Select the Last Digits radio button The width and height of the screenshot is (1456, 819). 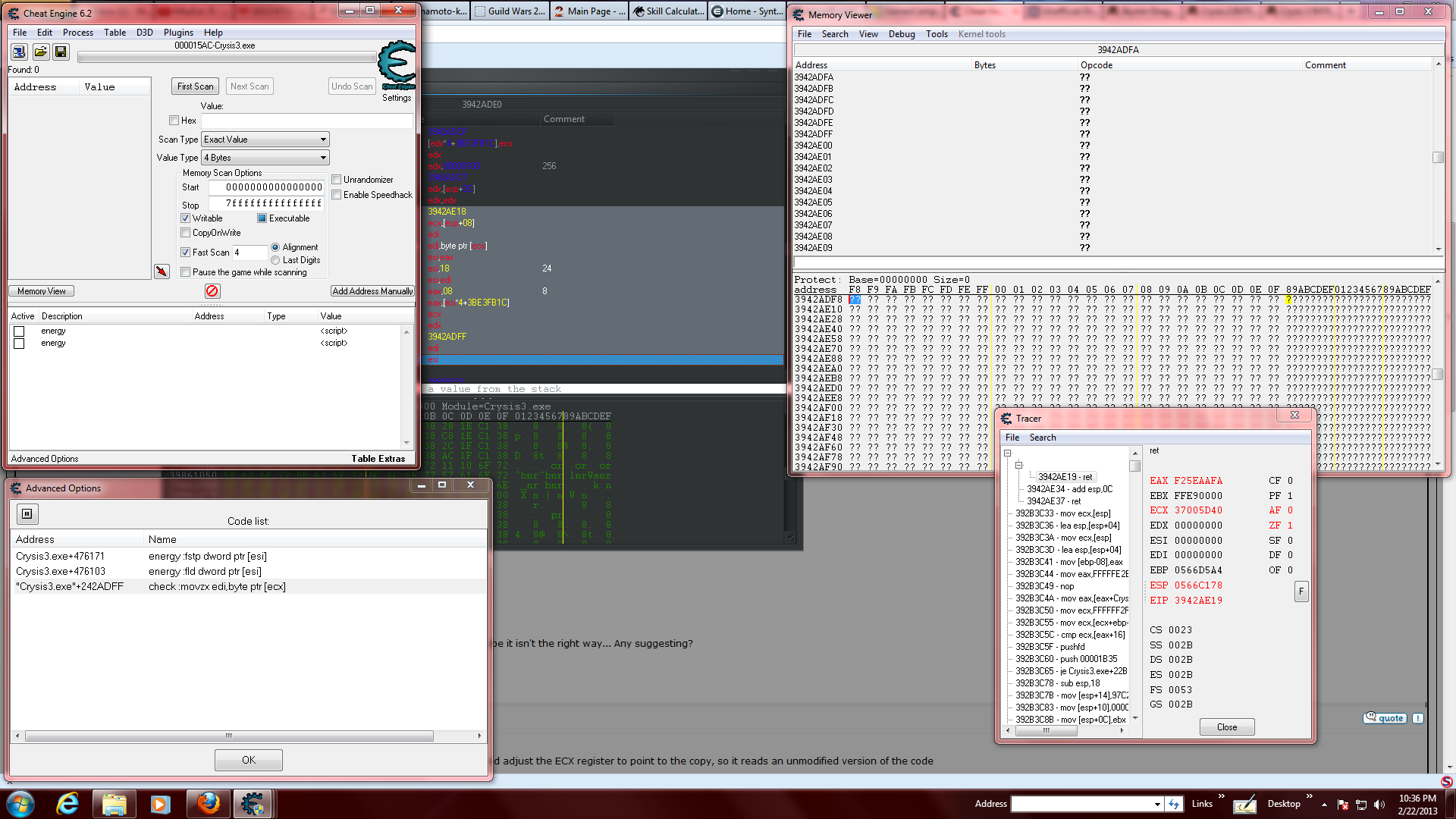click(275, 260)
